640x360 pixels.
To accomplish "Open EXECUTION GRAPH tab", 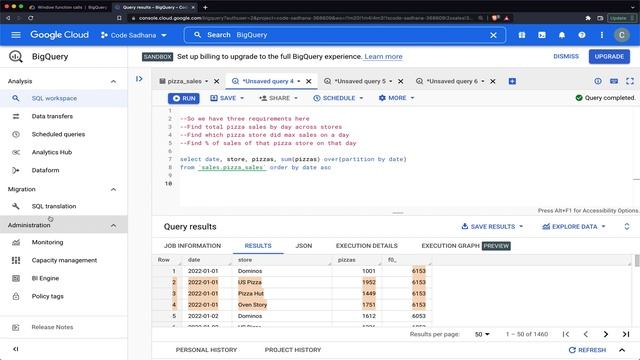I will (x=466, y=246).
